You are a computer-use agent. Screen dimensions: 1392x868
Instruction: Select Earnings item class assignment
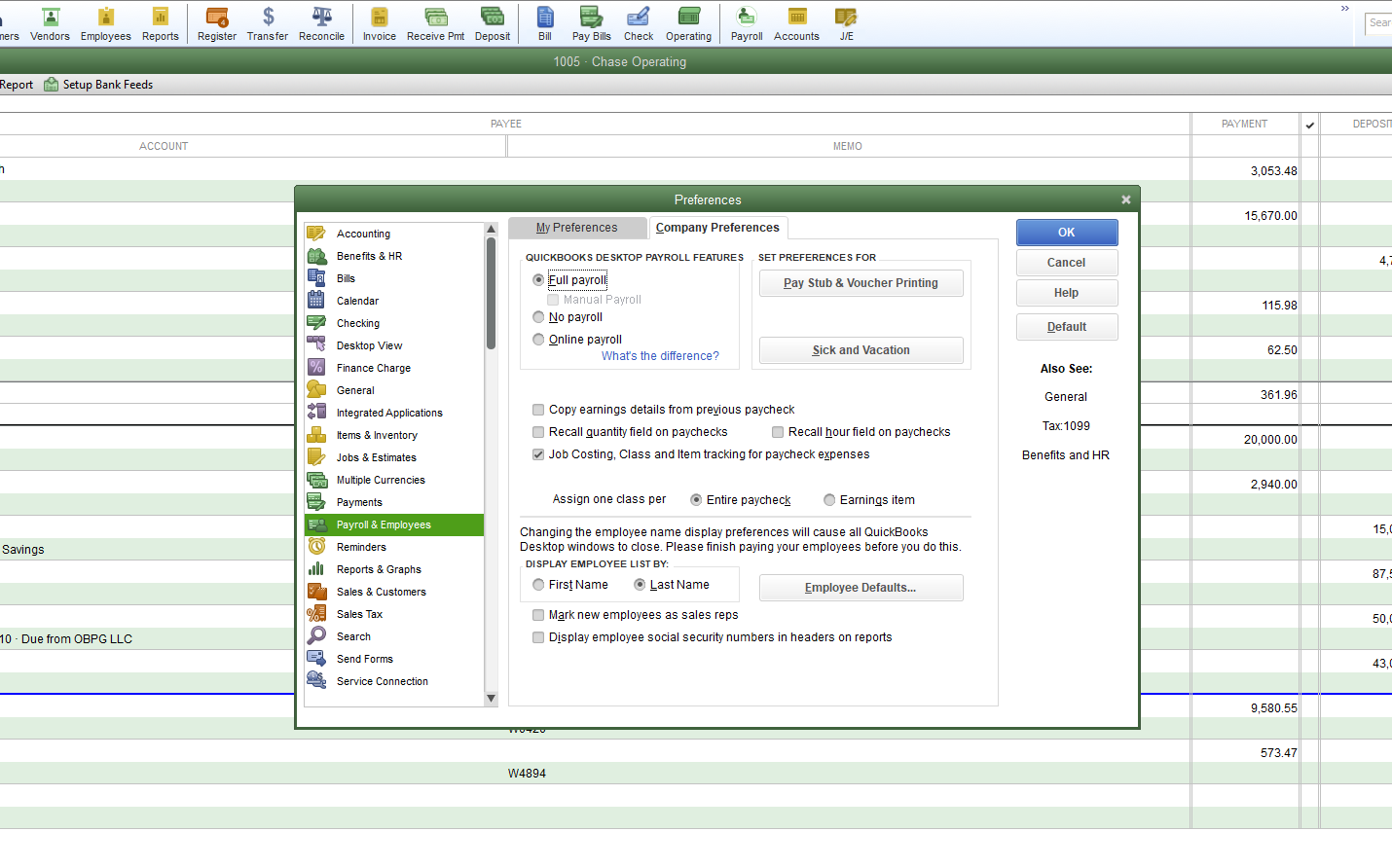tap(829, 500)
